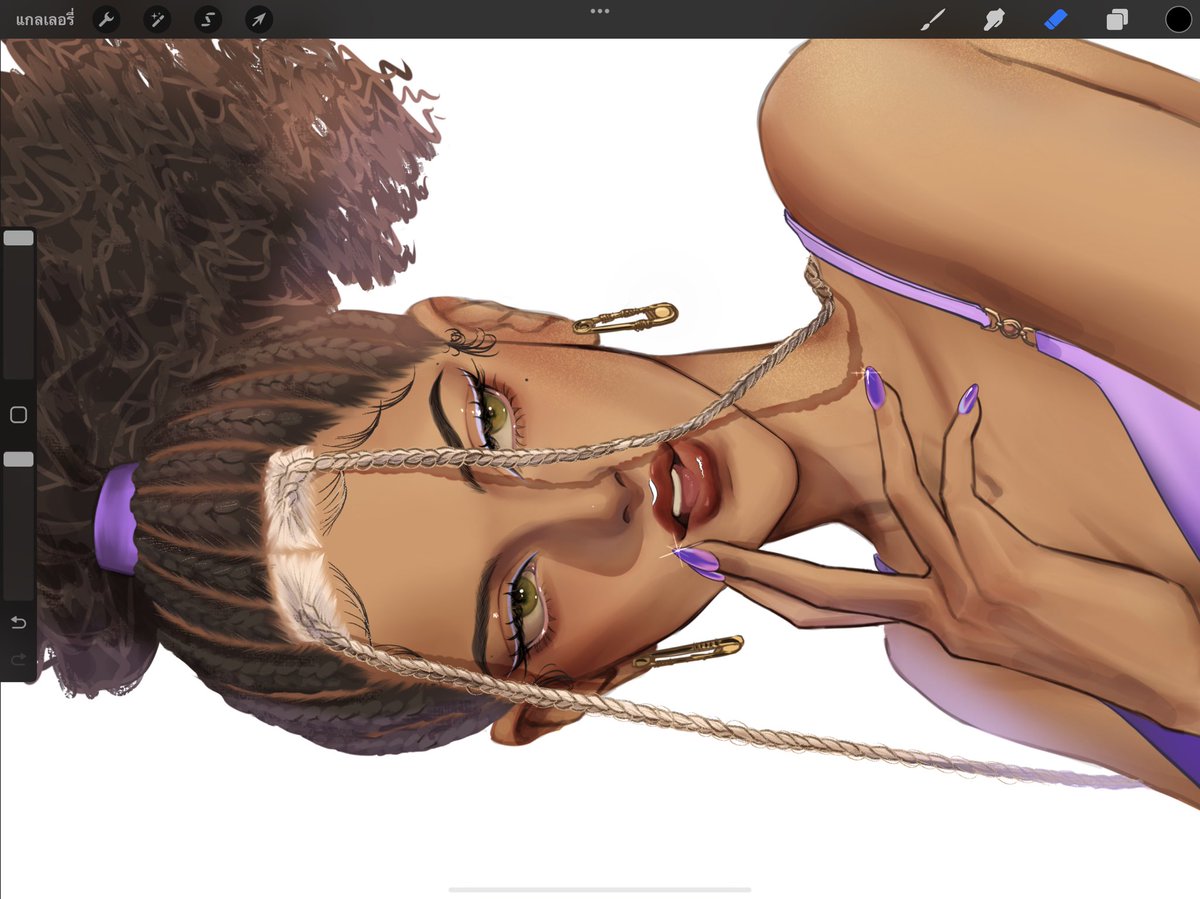
Task: Open the Adjustments magic wand menu
Action: [157, 19]
